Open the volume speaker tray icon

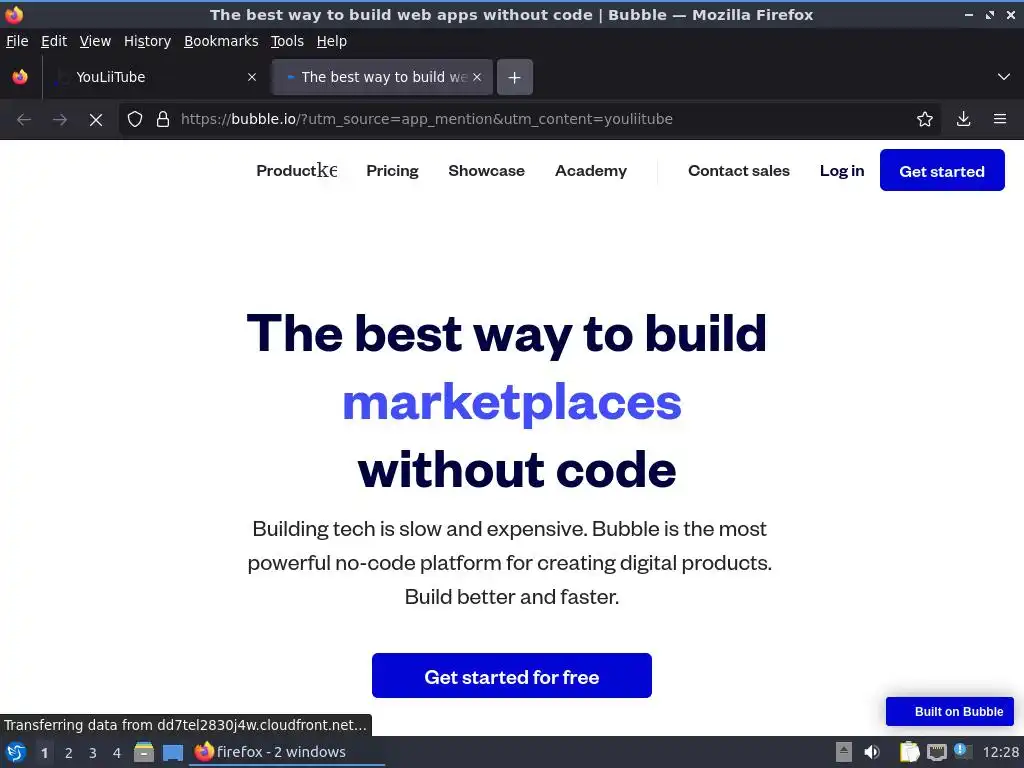pyautogui.click(x=872, y=752)
